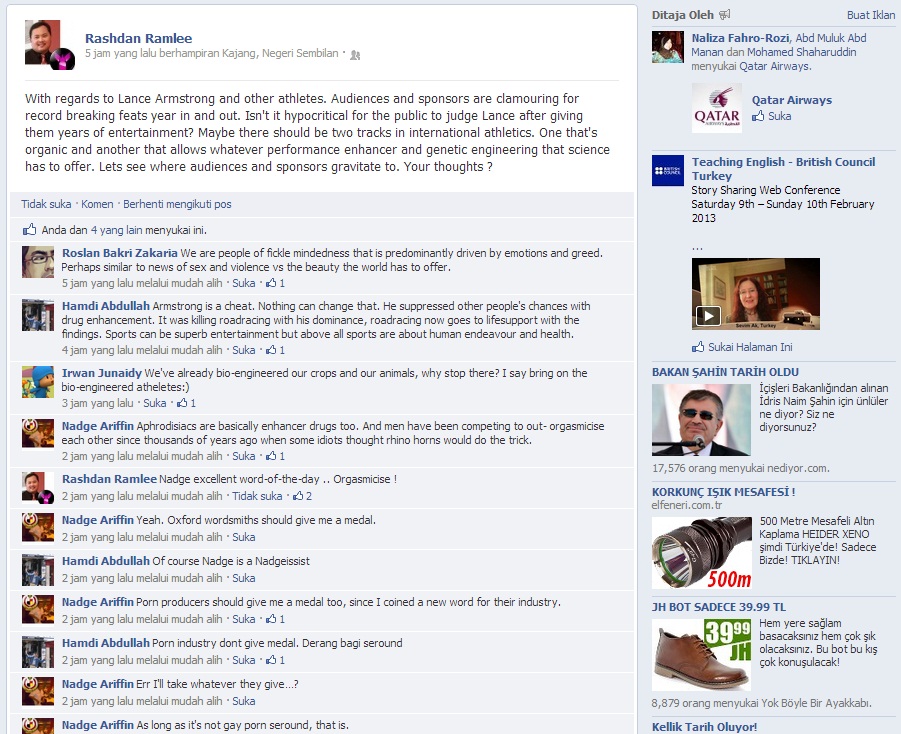Screen dimensions: 901x734
Task: Click Komen under the main post
Action: (97, 204)
